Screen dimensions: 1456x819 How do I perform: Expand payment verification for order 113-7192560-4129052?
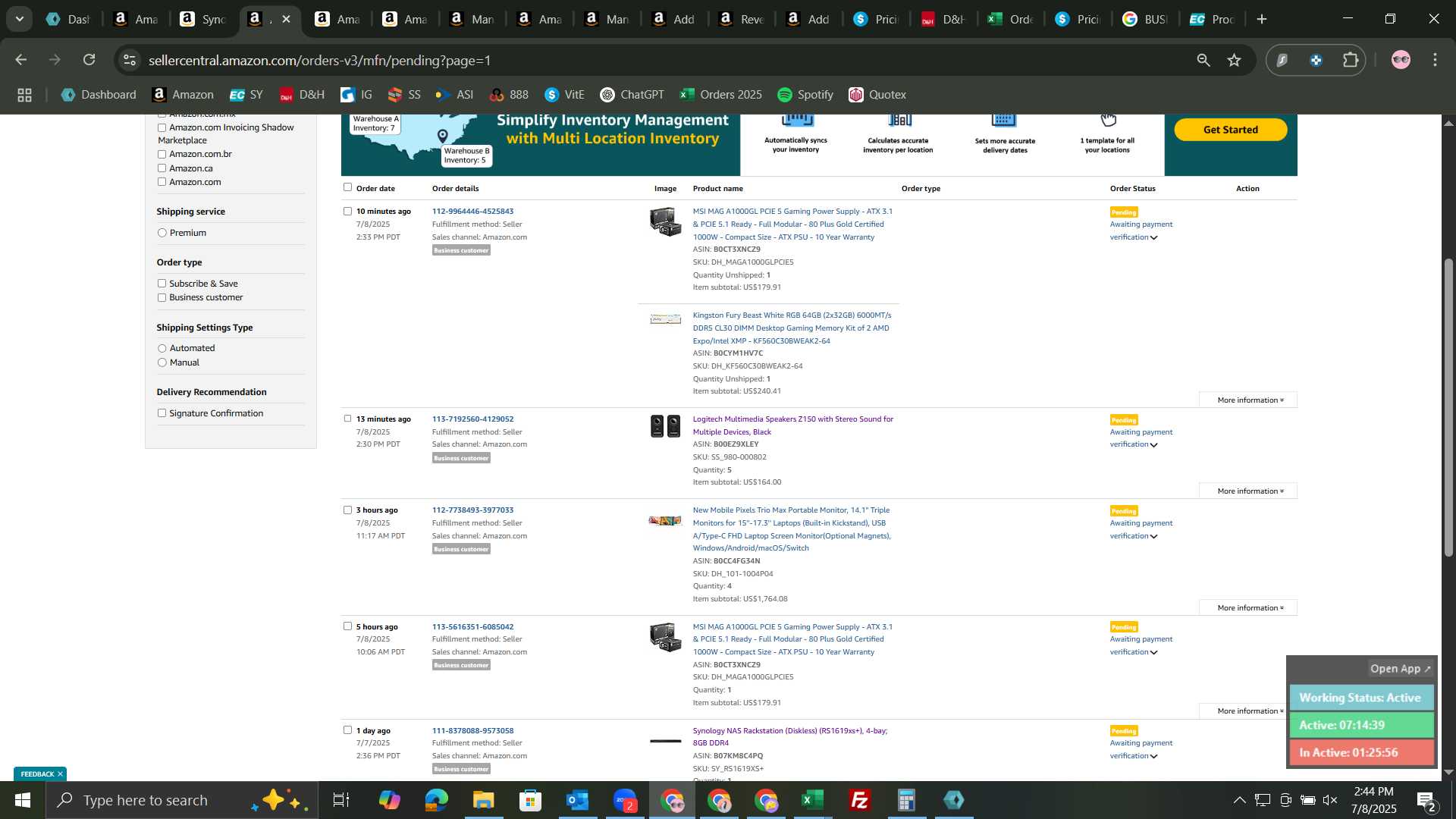point(1153,445)
